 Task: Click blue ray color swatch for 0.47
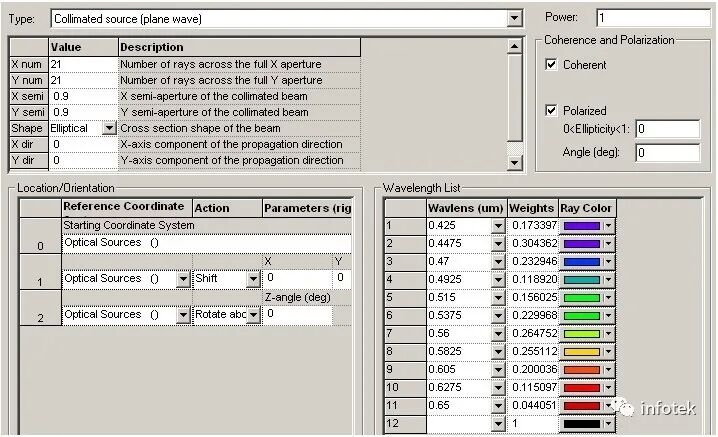(x=582, y=262)
